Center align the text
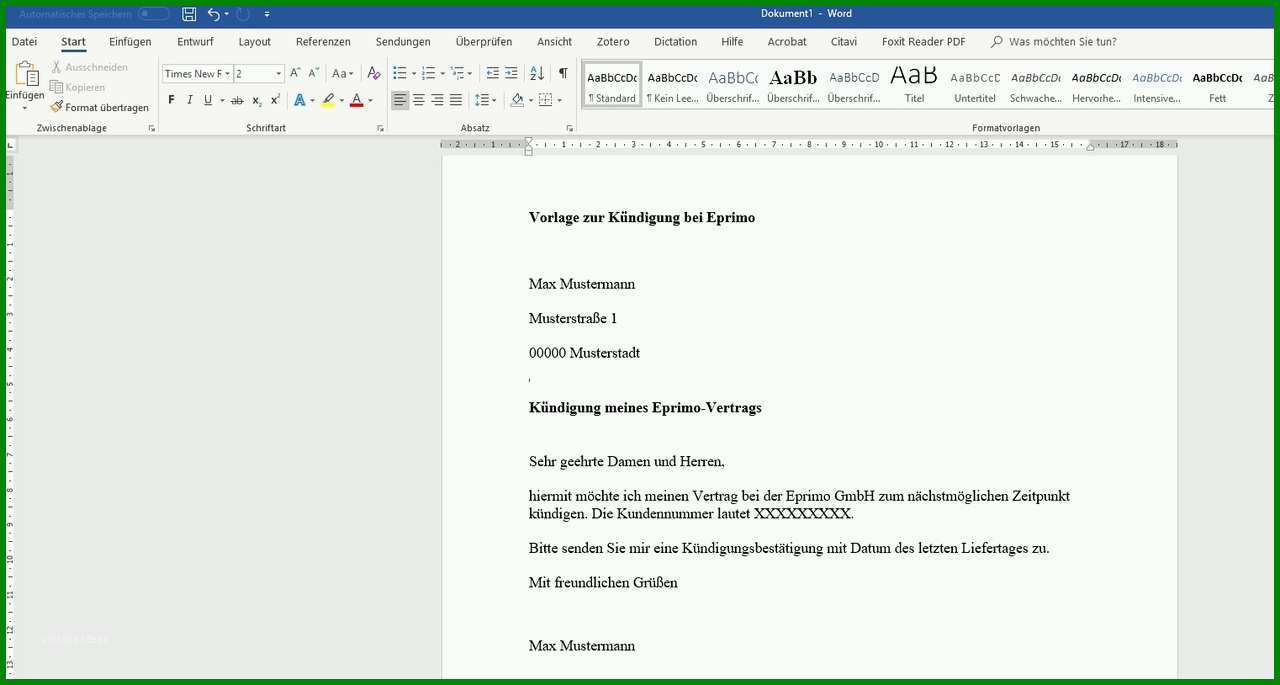Image resolution: width=1280 pixels, height=685 pixels. [419, 100]
